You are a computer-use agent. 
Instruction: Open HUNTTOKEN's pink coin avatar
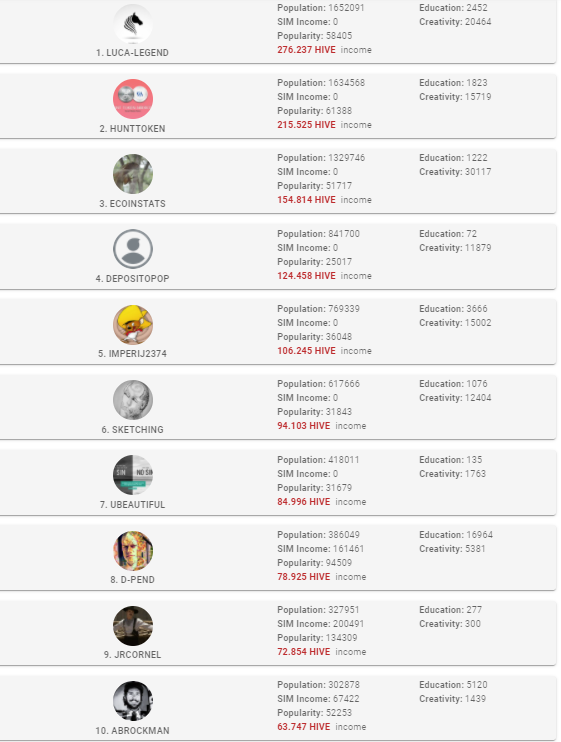133,99
